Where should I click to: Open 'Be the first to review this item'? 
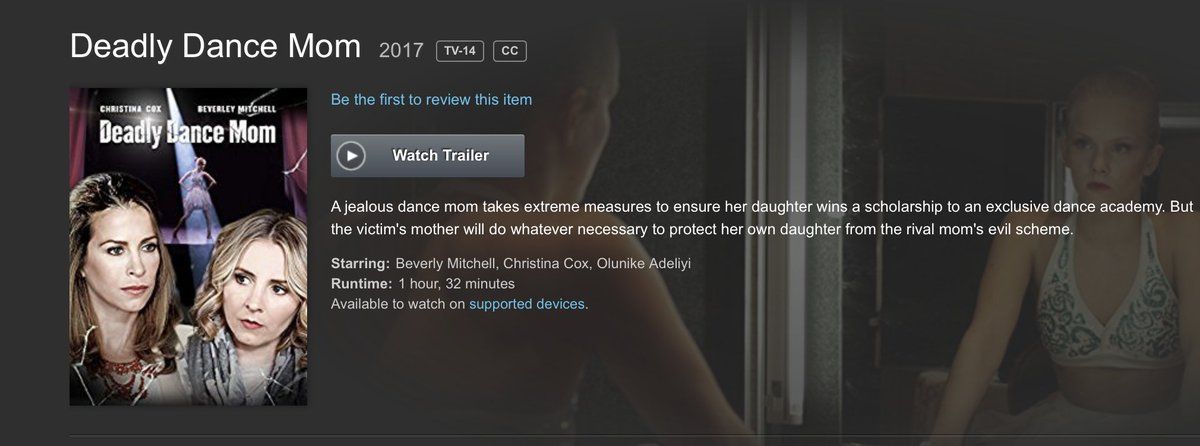(431, 99)
